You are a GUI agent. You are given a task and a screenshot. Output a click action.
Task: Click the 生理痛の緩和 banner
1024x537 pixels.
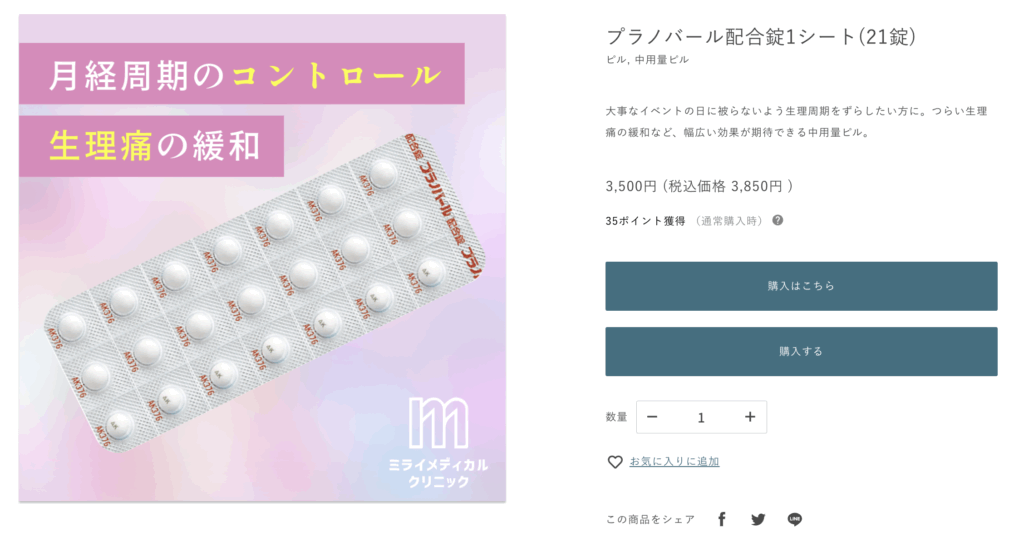(x=152, y=146)
